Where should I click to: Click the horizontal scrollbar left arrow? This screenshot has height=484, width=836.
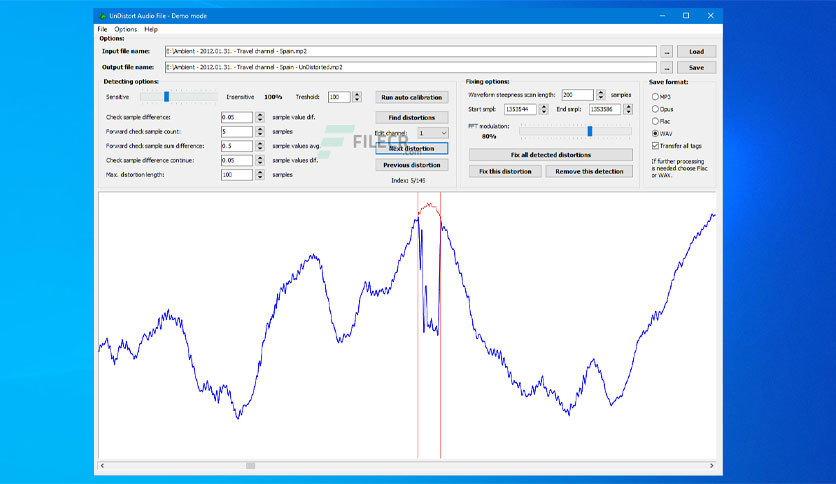click(102, 466)
